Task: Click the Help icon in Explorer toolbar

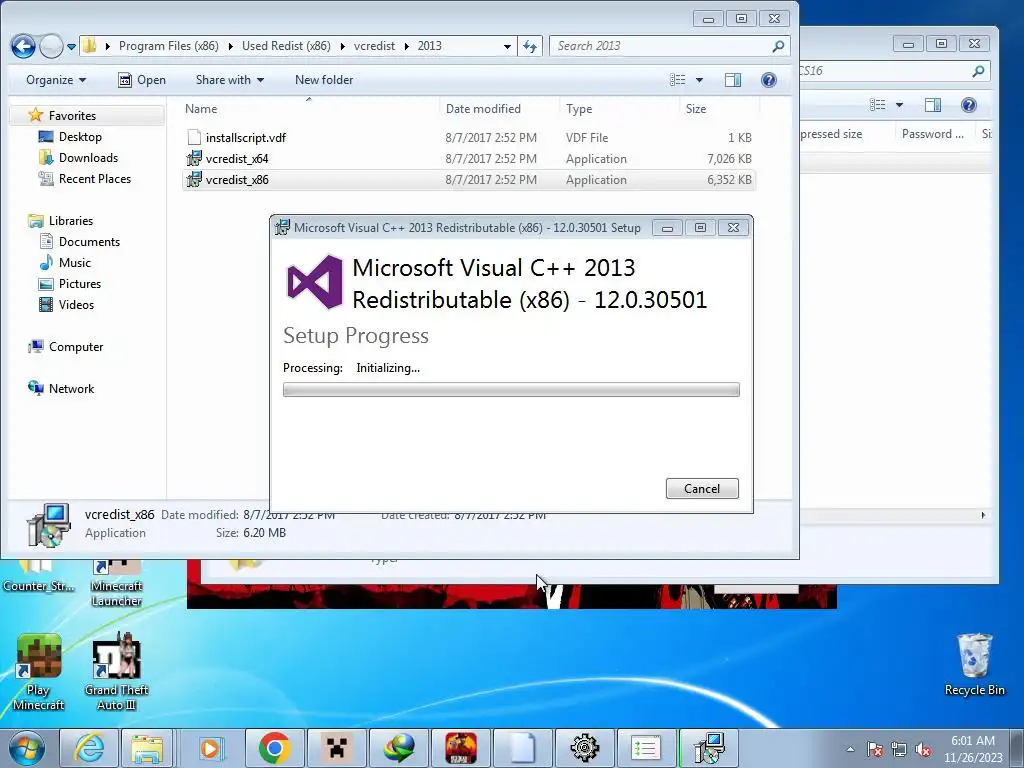Action: pos(769,80)
